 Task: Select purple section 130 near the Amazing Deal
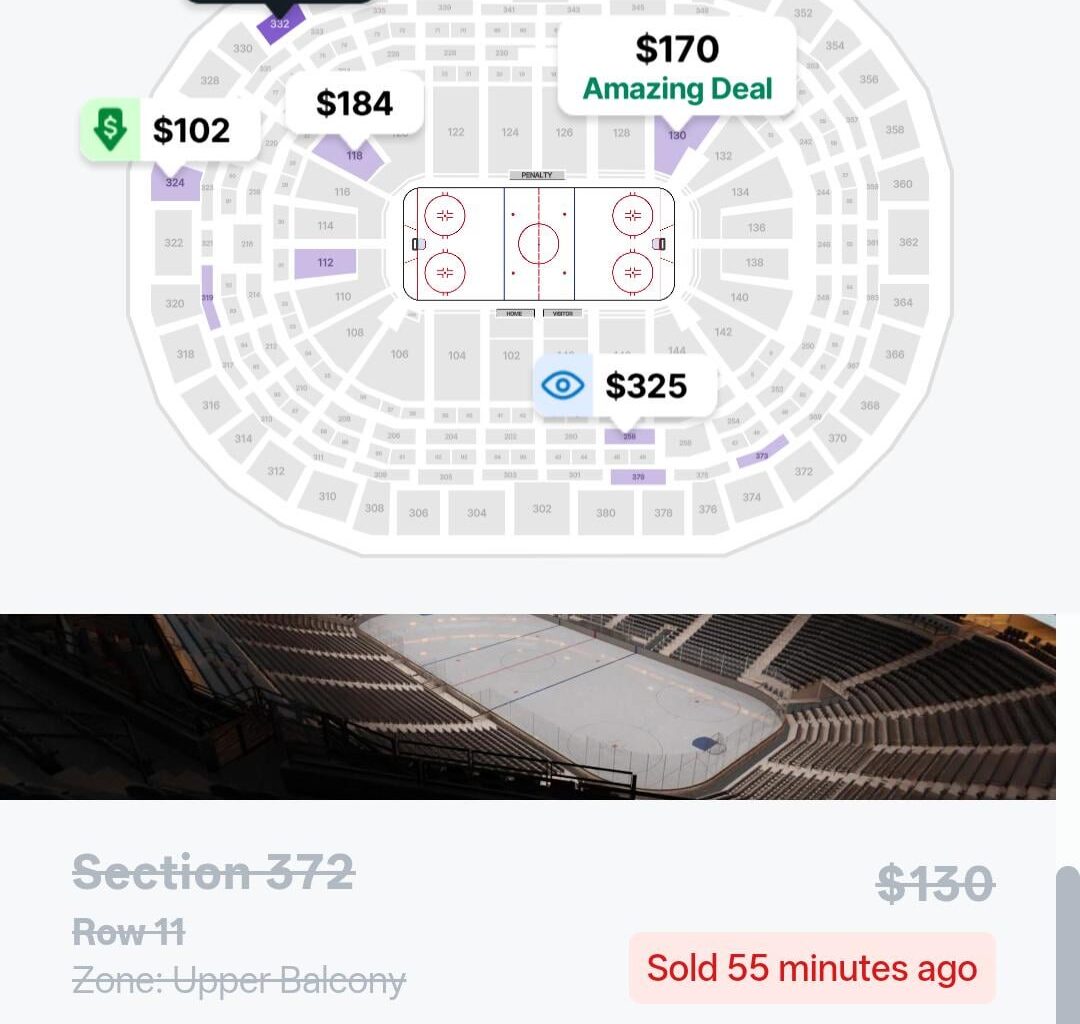[678, 135]
